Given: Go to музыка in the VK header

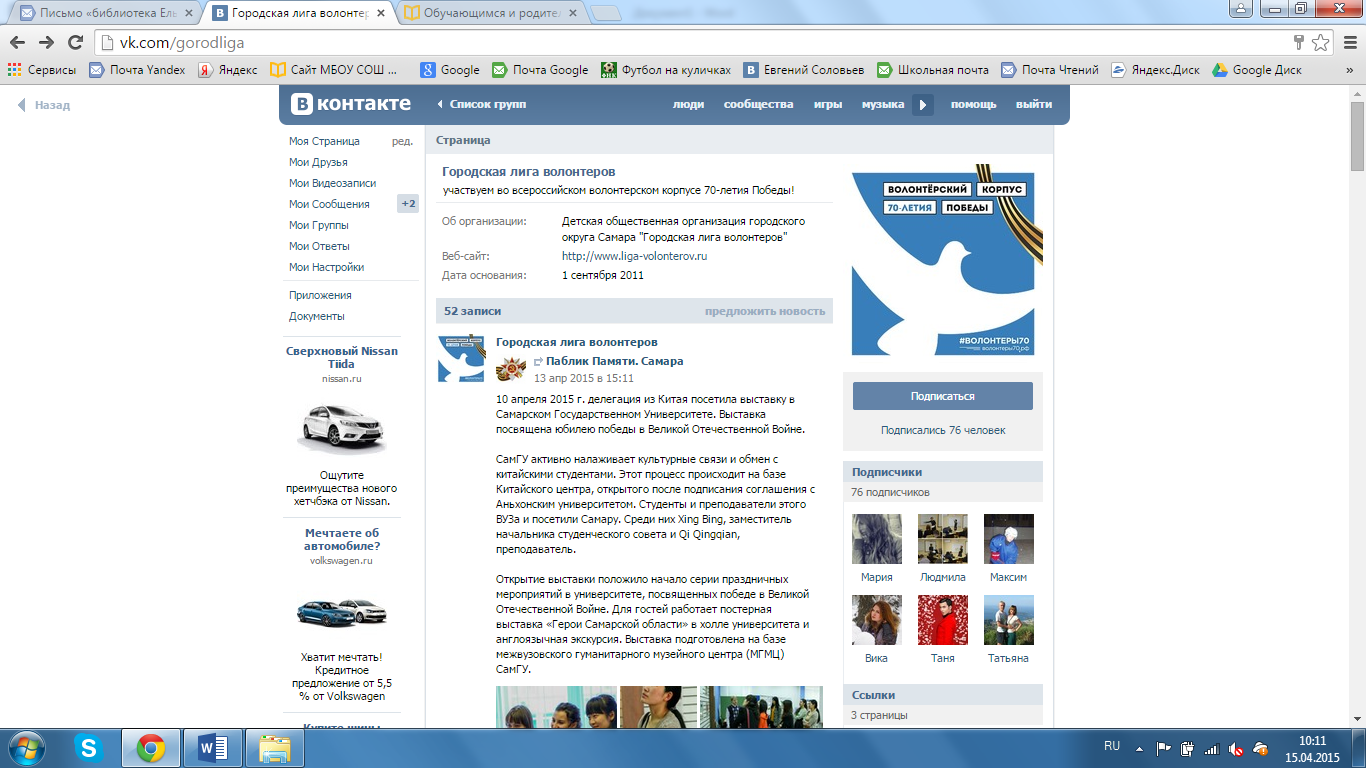Looking at the screenshot, I should 883,104.
